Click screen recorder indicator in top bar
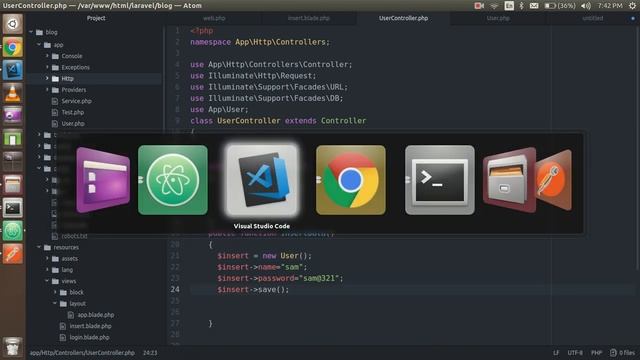The height and width of the screenshot is (360, 640). pos(479,6)
